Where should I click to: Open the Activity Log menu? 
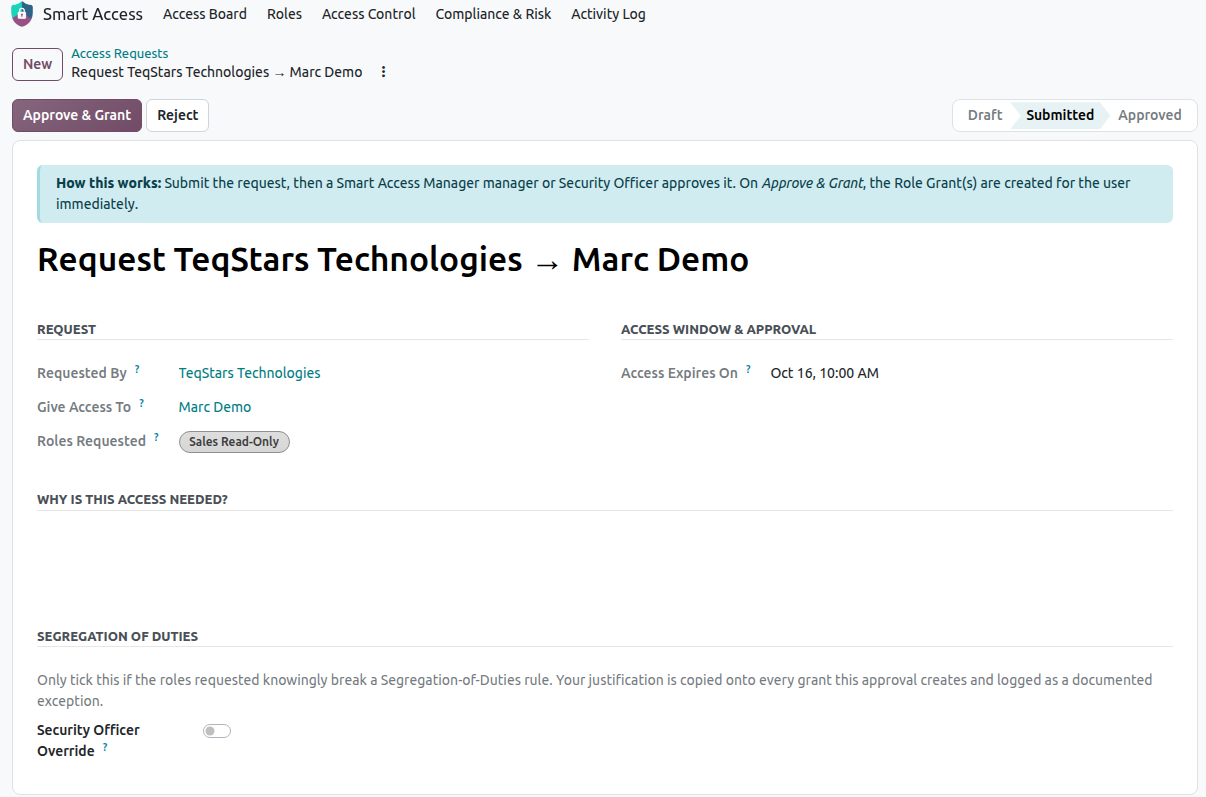point(609,14)
